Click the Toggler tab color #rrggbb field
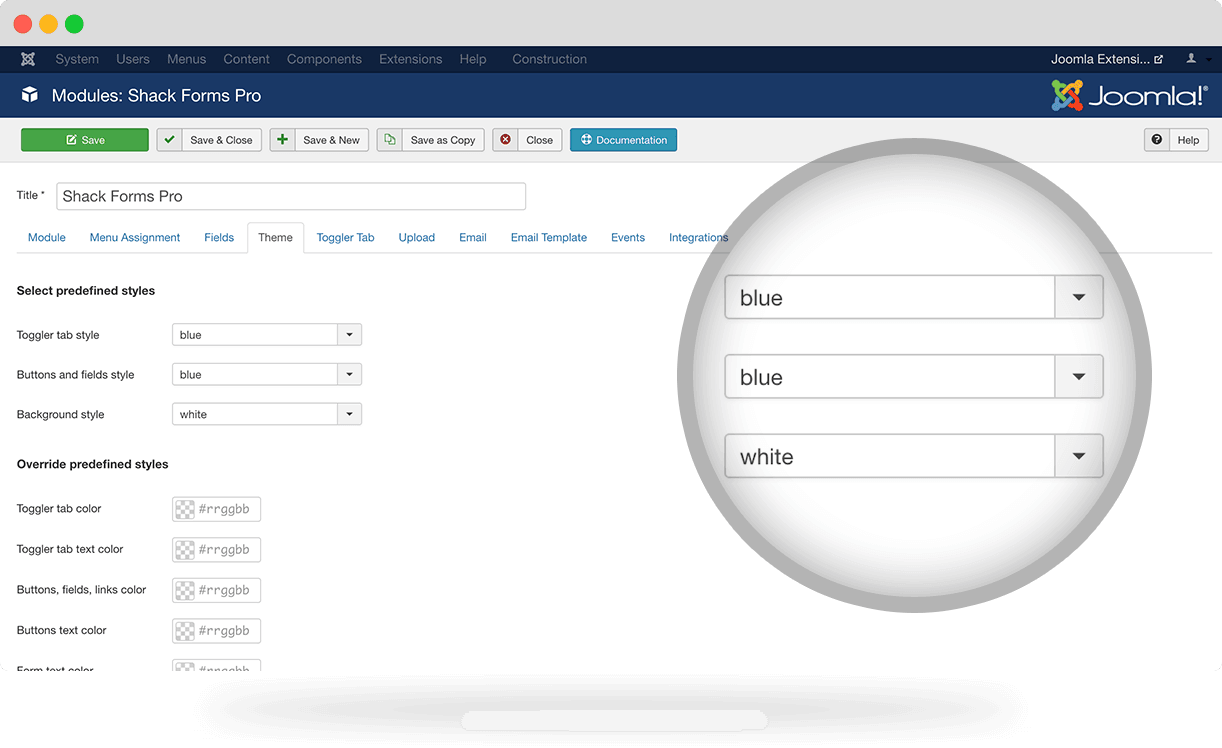Screen dimensions: 1222x748 (217, 509)
